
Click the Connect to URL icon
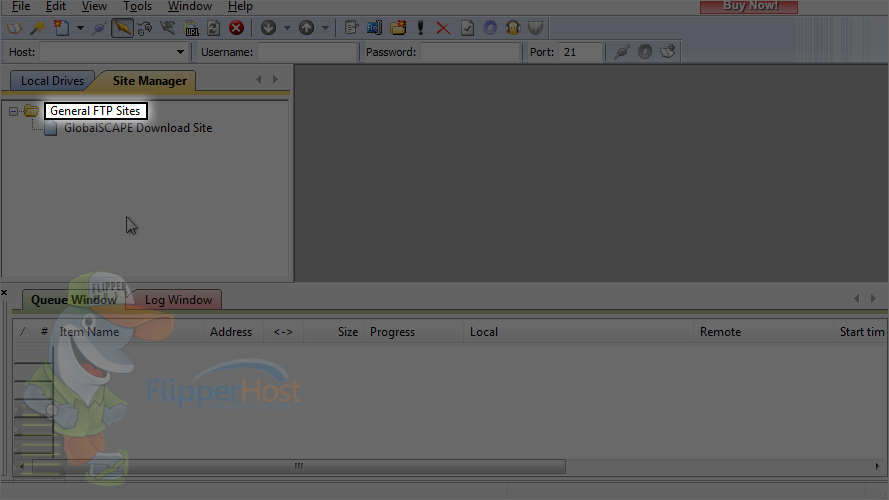tap(192, 28)
